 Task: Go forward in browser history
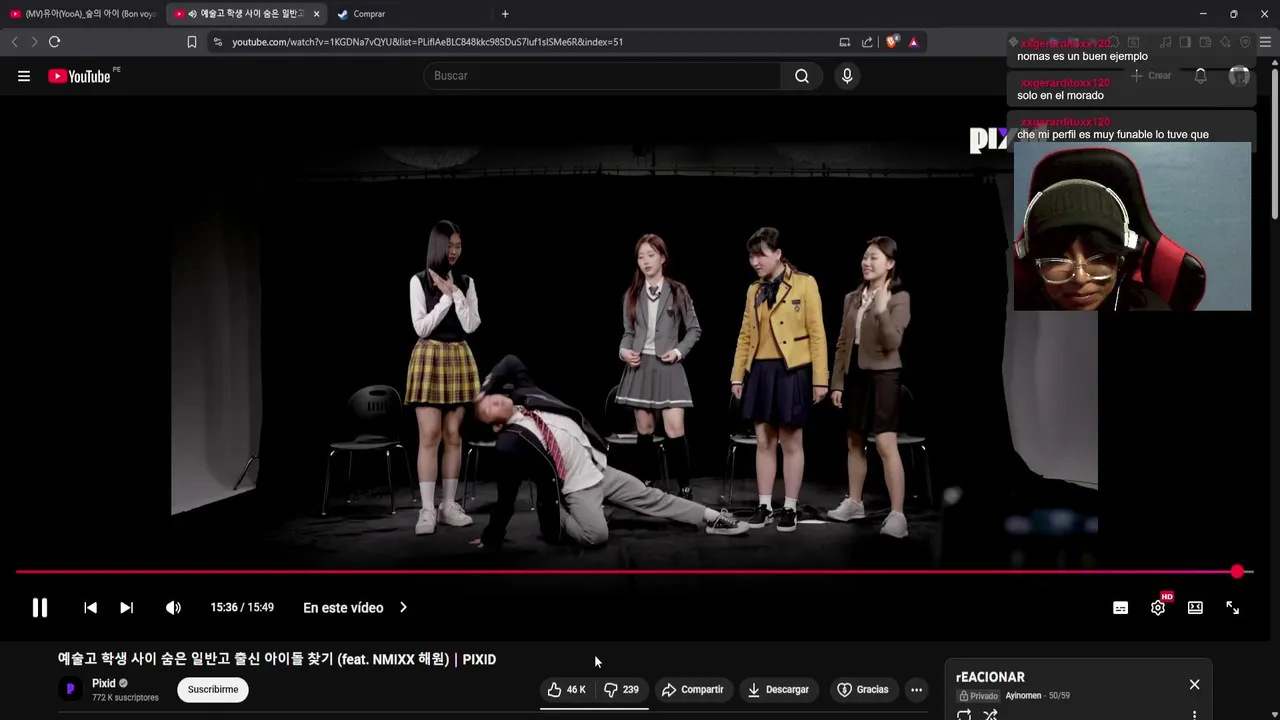click(34, 42)
